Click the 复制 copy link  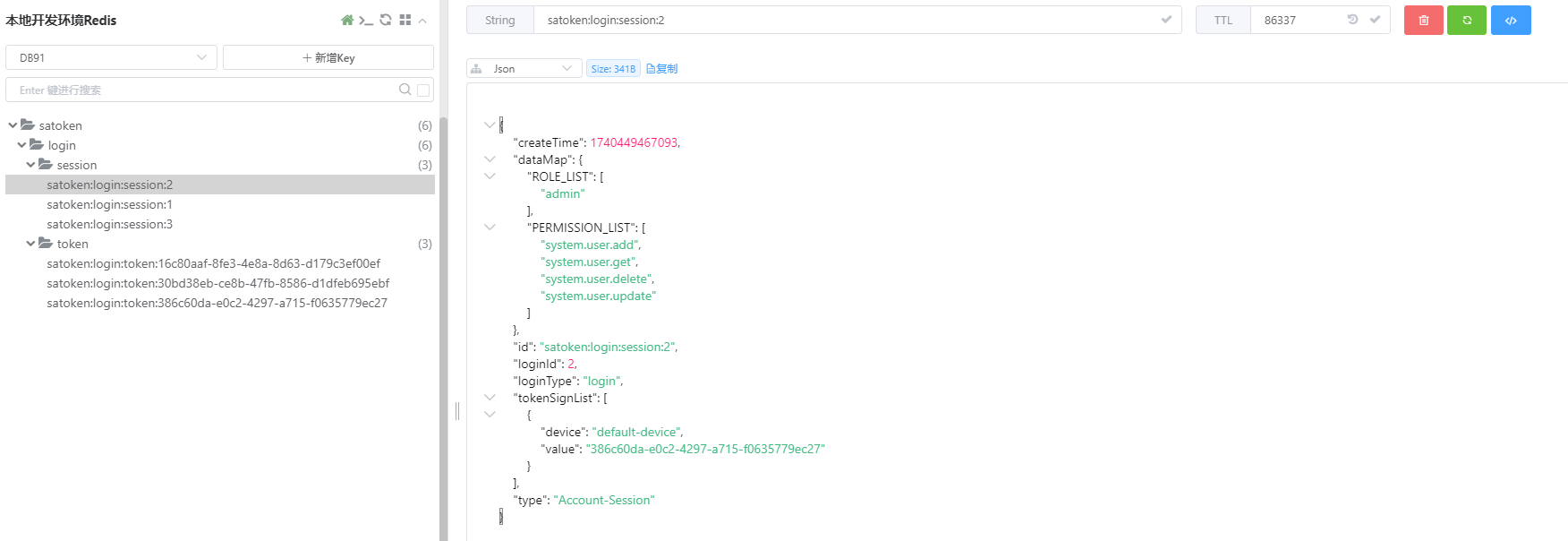click(662, 68)
